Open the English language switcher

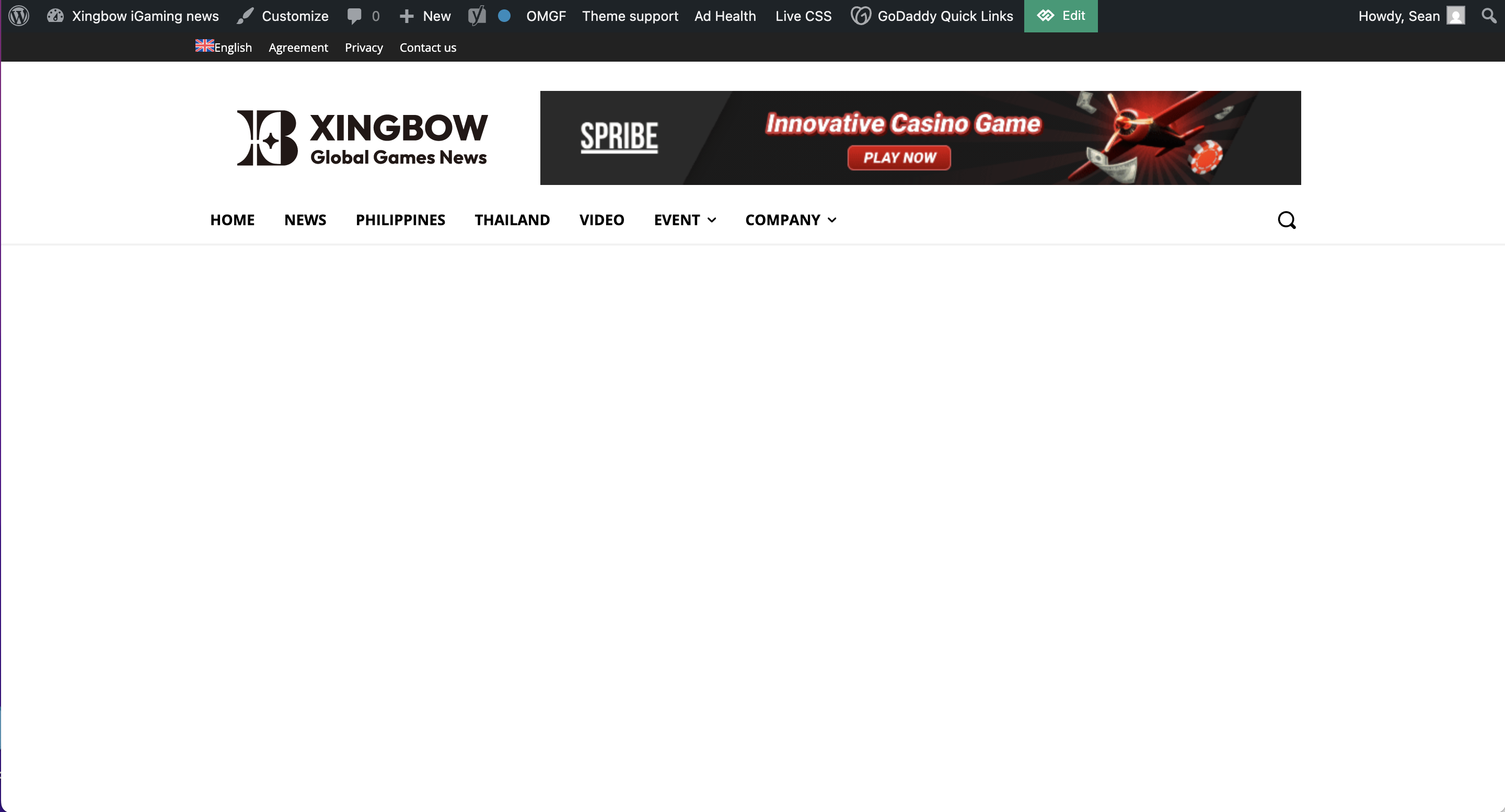click(x=223, y=48)
